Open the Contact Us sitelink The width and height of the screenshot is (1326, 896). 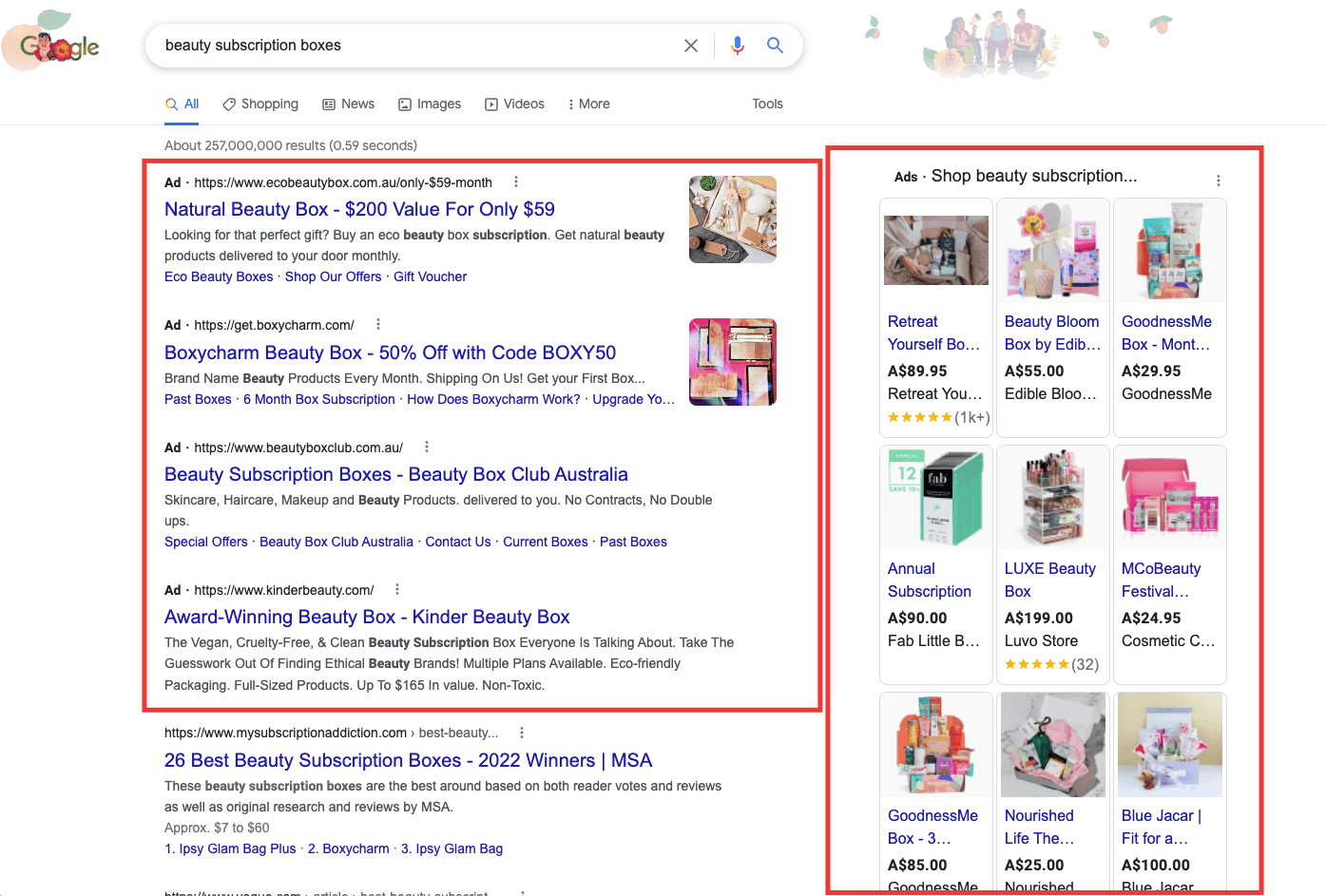tap(458, 542)
